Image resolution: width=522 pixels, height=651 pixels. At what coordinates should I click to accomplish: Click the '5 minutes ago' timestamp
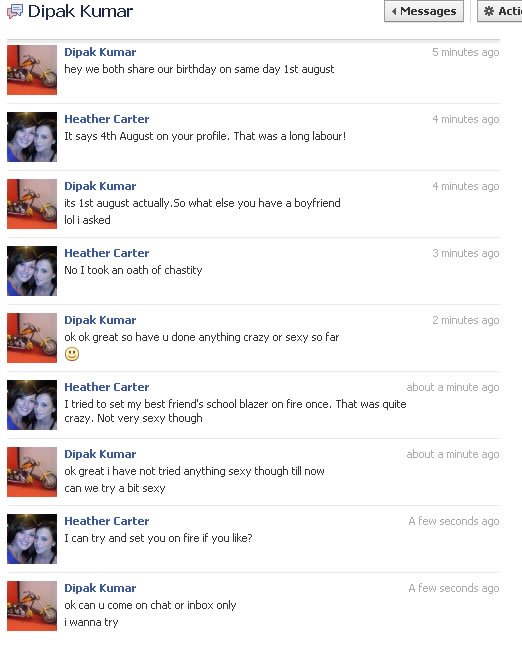[466, 52]
